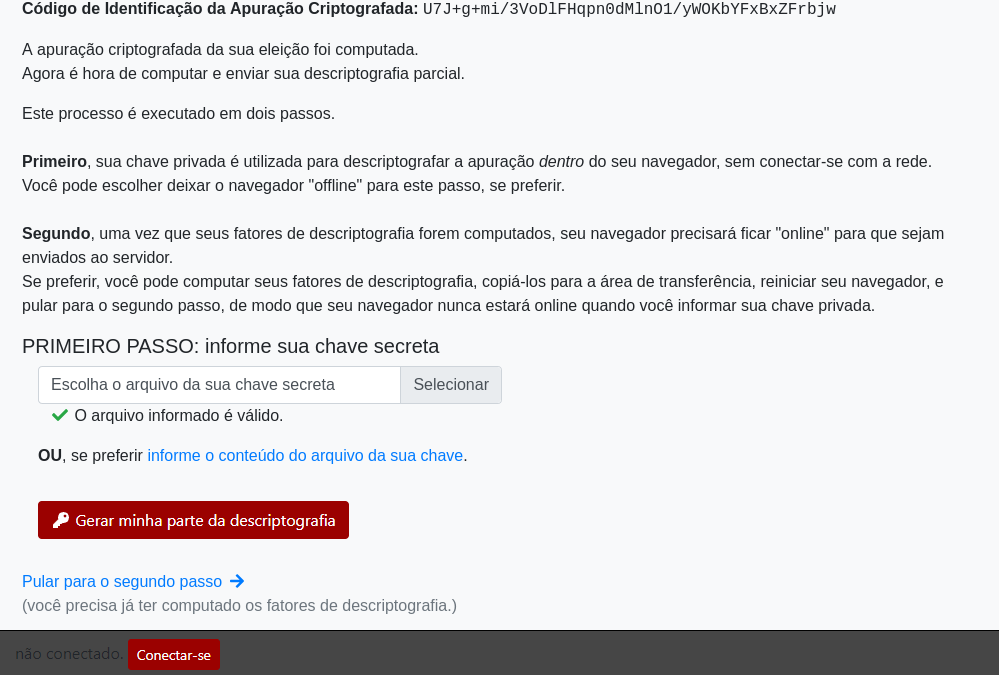999x675 pixels.
Task: Click the green checkmark validity icon
Action: click(x=60, y=416)
